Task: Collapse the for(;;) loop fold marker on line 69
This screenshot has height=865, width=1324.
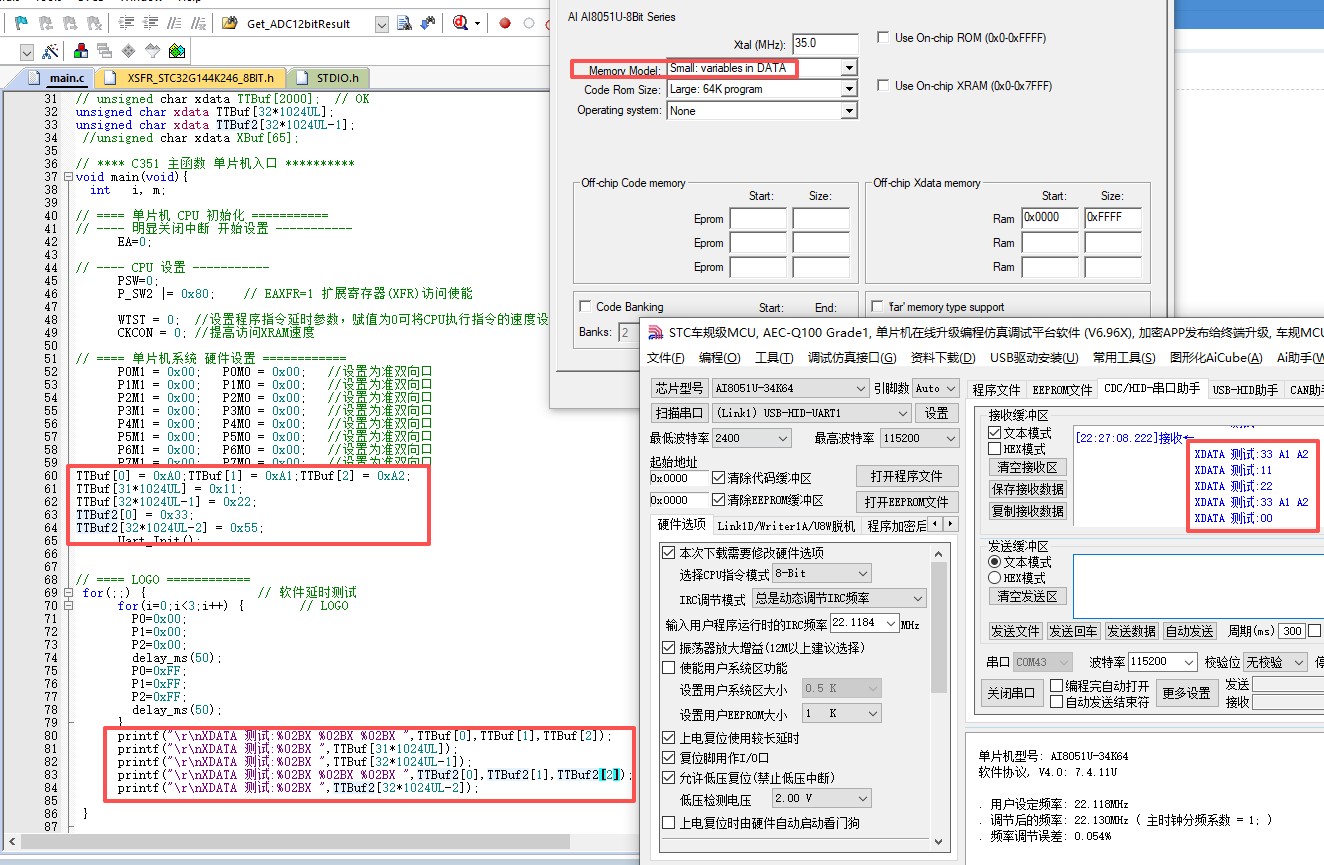Action: pos(68,592)
